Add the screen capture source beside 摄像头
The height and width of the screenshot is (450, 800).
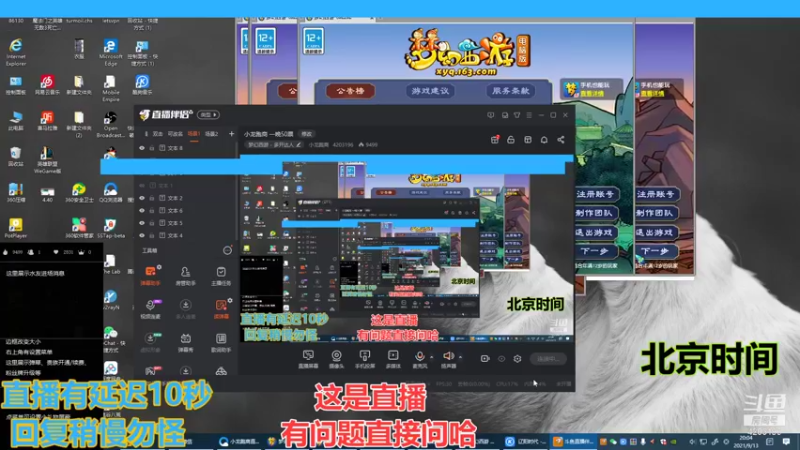(308, 359)
